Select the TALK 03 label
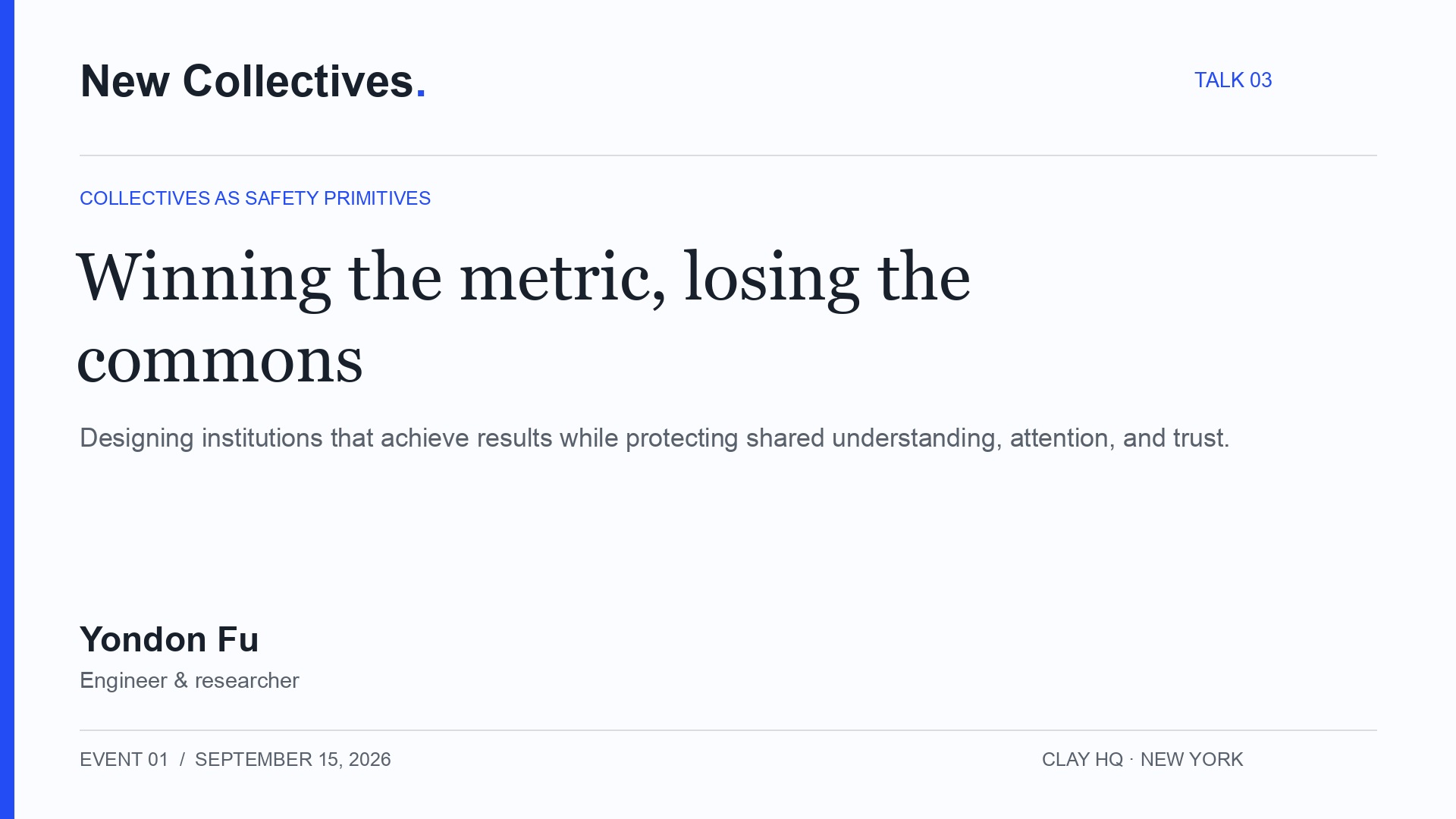Image resolution: width=1456 pixels, height=819 pixels. pyautogui.click(x=1233, y=80)
